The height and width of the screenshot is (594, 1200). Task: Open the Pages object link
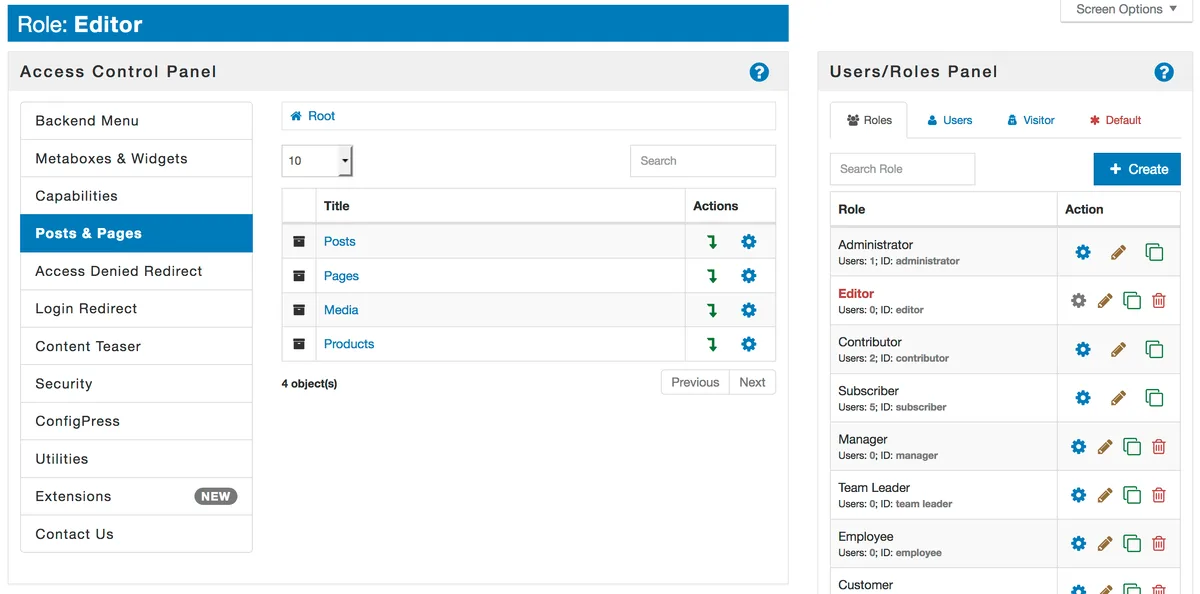341,276
